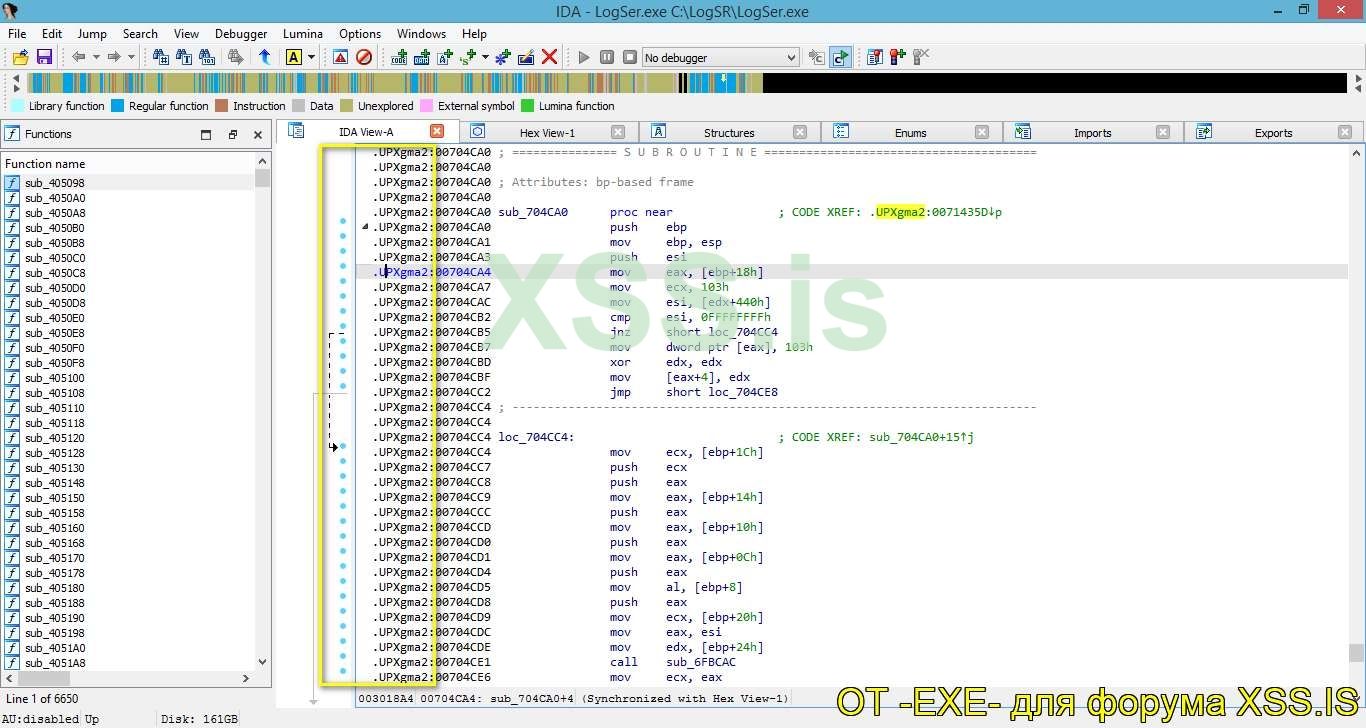Close the Structures tab
This screenshot has width=1366, height=728.
click(x=800, y=132)
